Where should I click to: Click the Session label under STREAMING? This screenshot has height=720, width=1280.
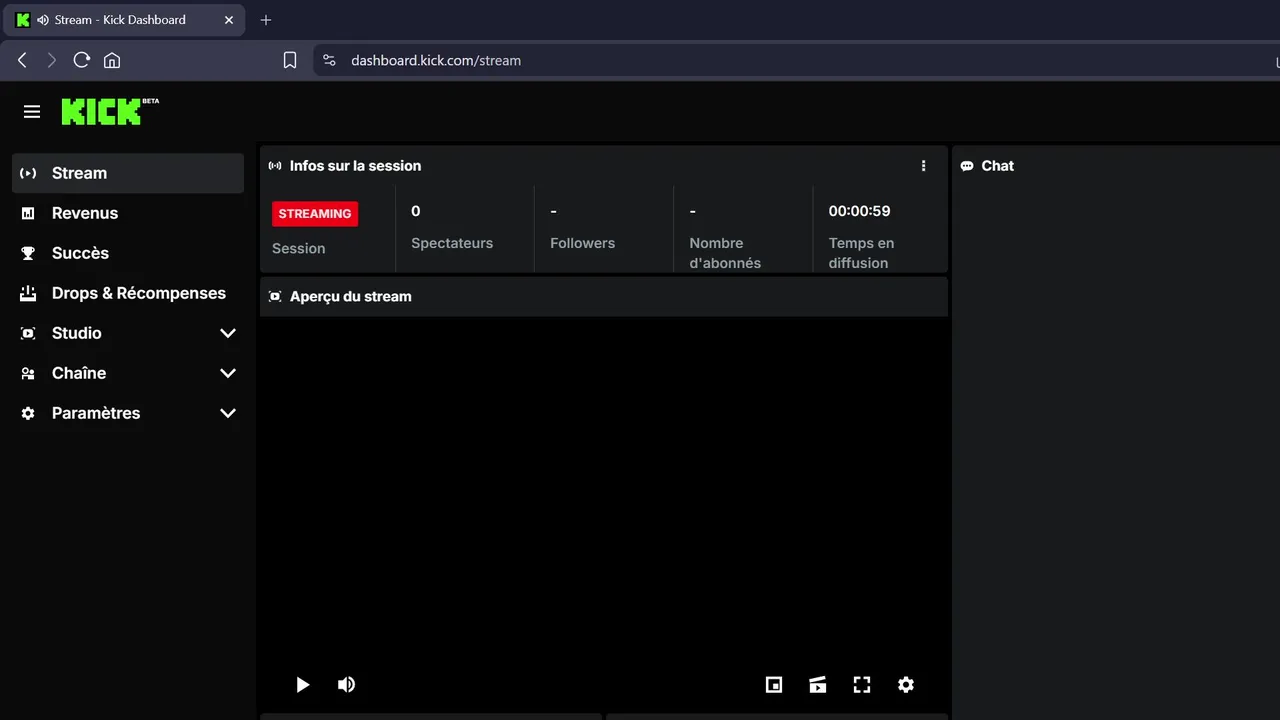[x=298, y=249]
